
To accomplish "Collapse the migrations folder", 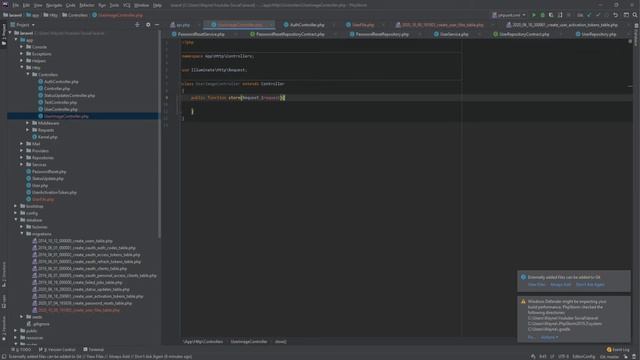I will 22,234.
